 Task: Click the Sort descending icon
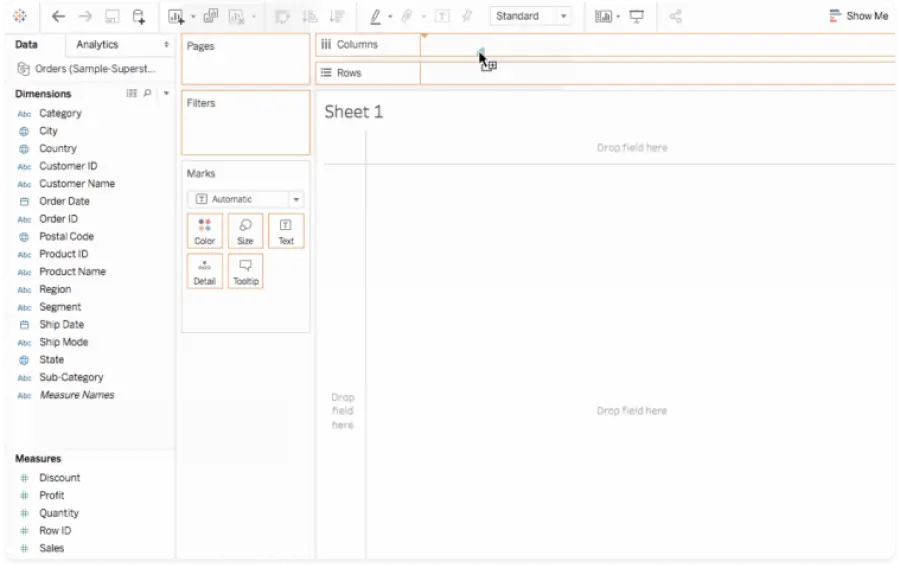pyautogui.click(x=337, y=17)
